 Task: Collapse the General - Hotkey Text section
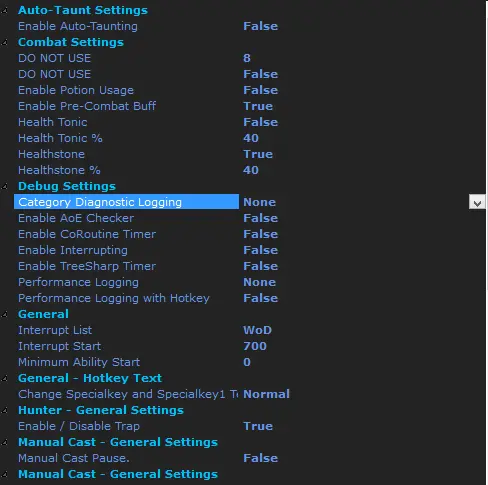pyautogui.click(x=4, y=379)
